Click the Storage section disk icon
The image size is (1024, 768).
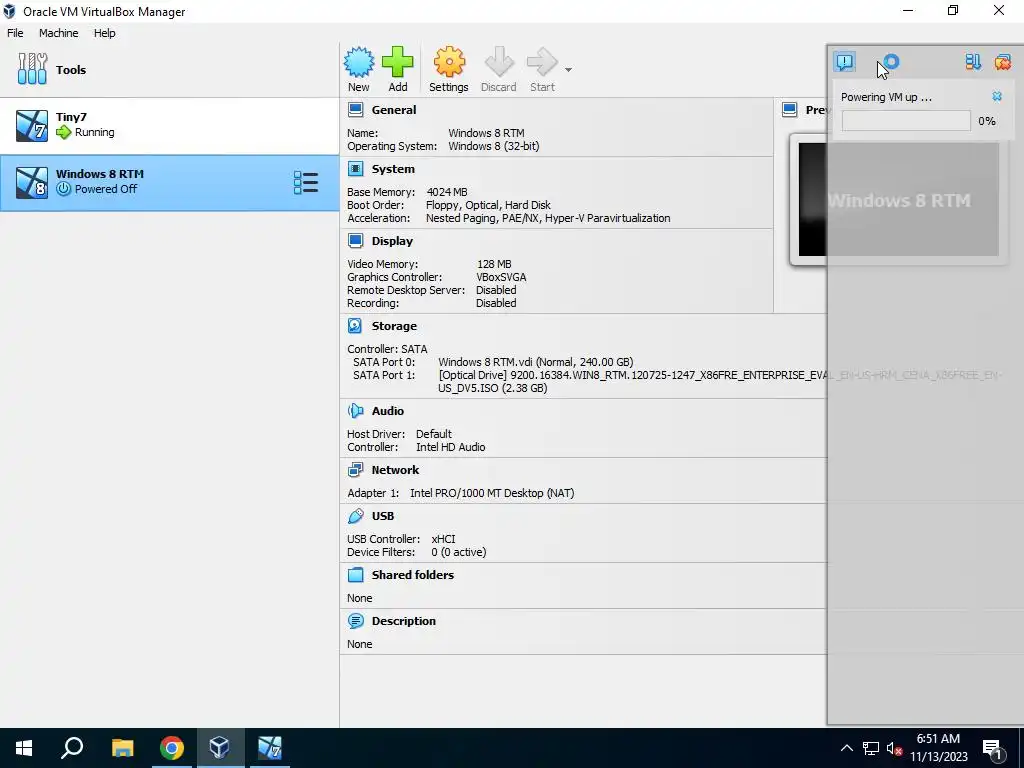pyautogui.click(x=355, y=325)
